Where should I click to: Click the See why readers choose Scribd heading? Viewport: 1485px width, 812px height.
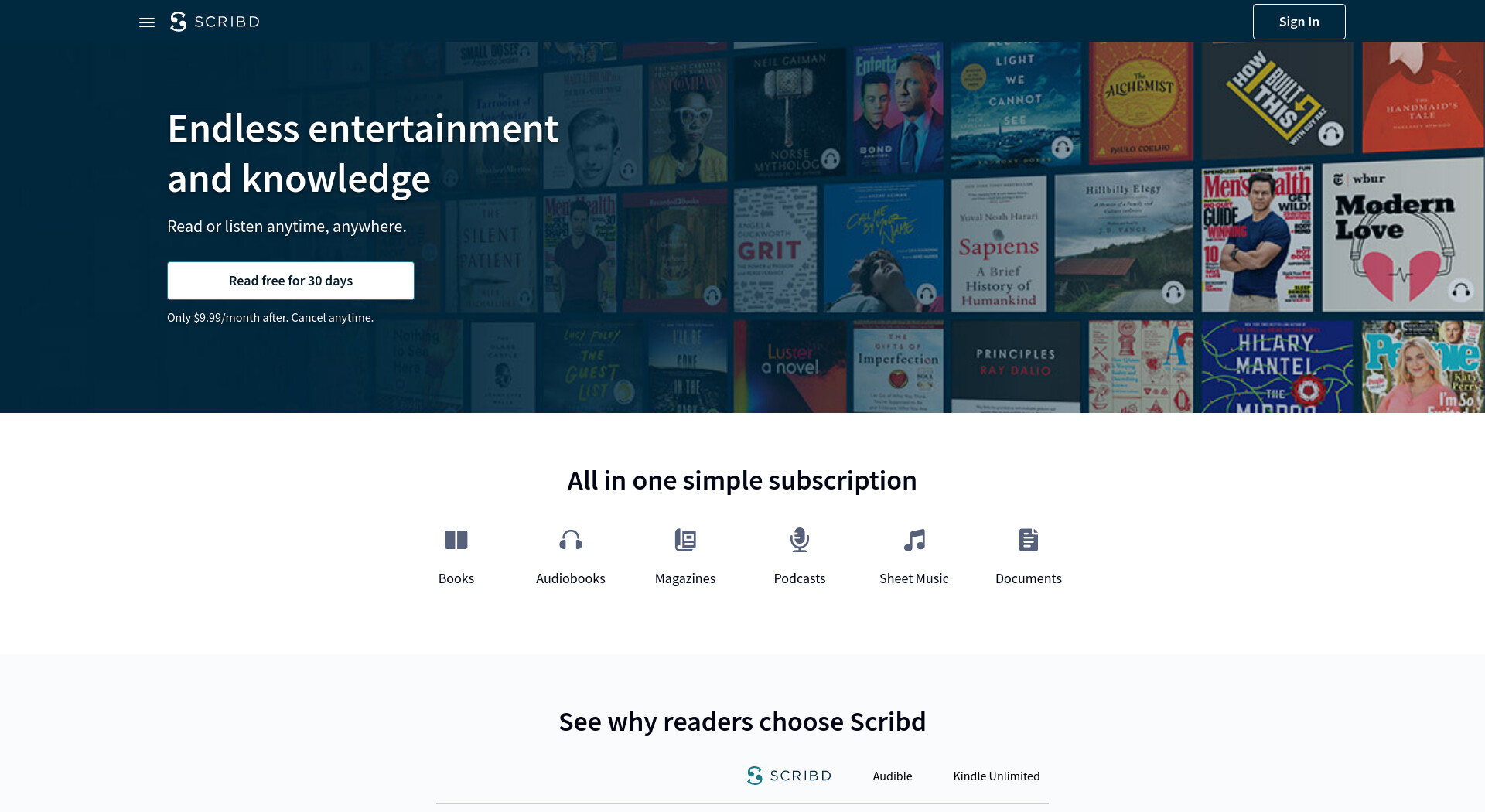(x=742, y=722)
